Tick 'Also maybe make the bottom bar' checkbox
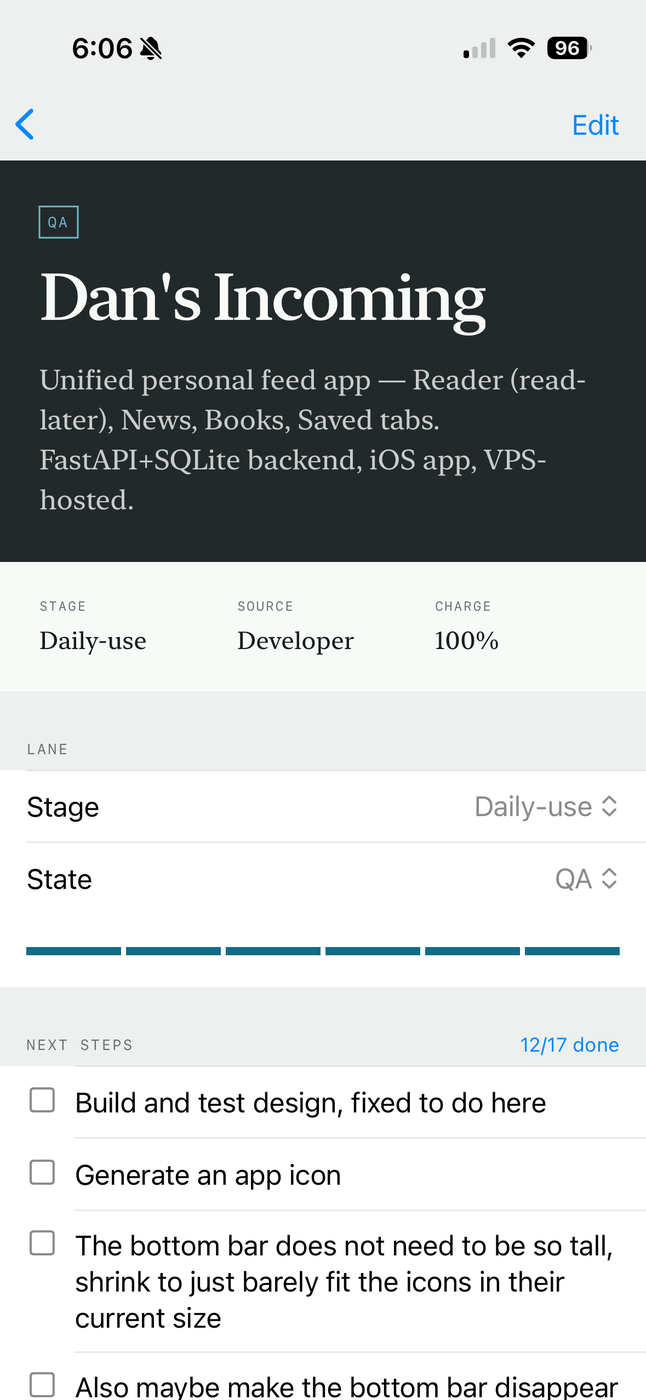Viewport: 646px width, 1400px height. [x=42, y=1385]
